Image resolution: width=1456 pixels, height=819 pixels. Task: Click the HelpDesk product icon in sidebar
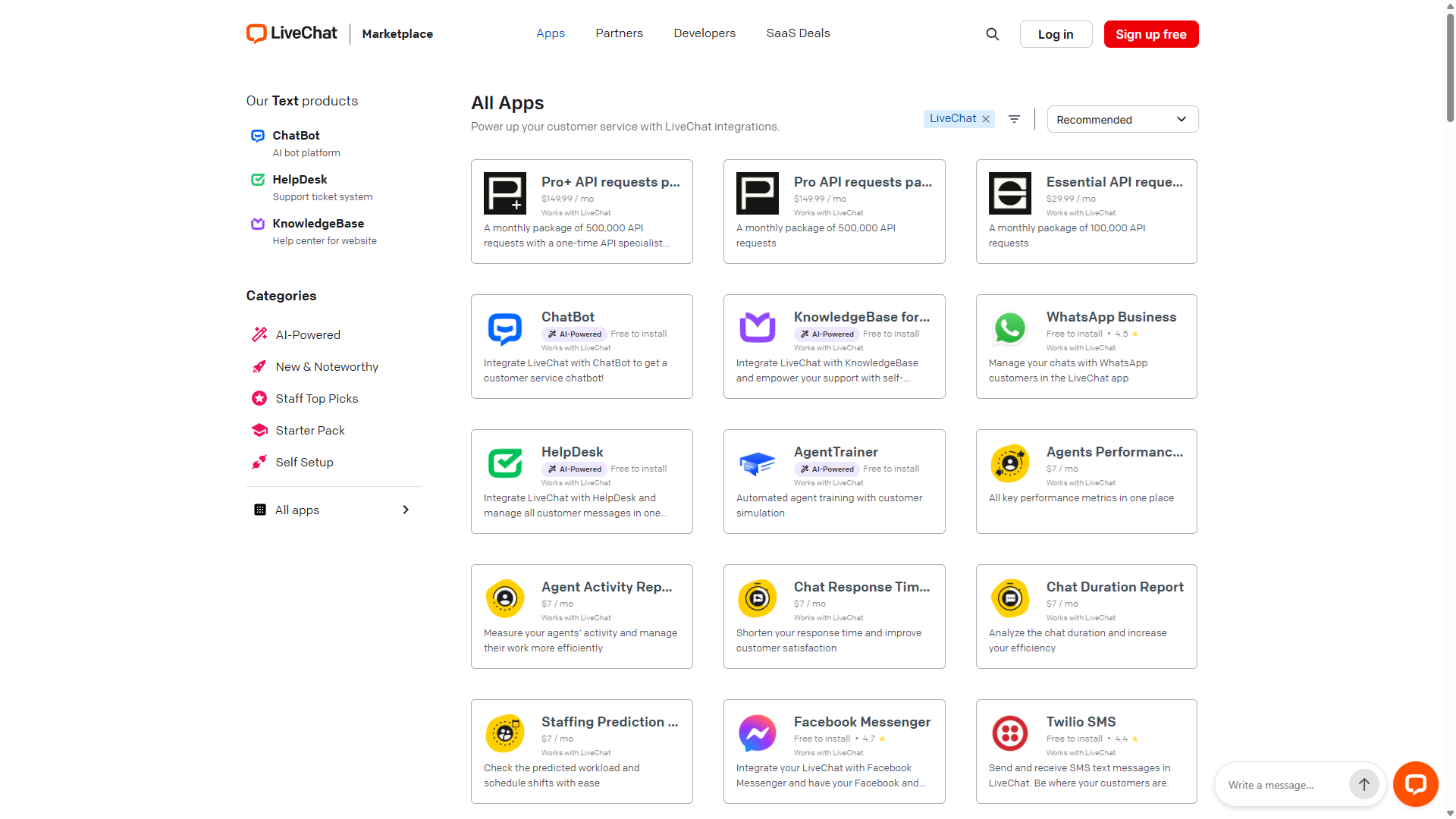(x=258, y=180)
